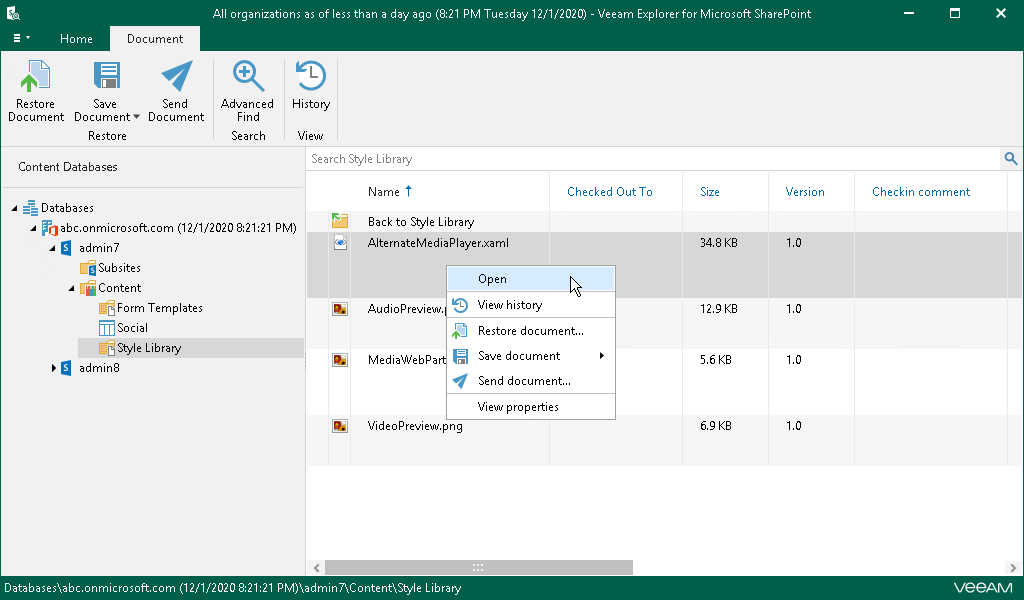Open Advanced Find magnifier icon

(x=248, y=76)
